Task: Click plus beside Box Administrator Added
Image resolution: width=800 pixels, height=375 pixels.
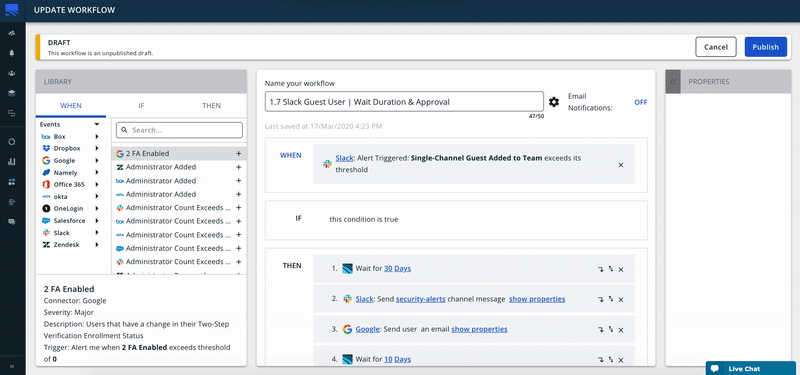Action: (238, 181)
